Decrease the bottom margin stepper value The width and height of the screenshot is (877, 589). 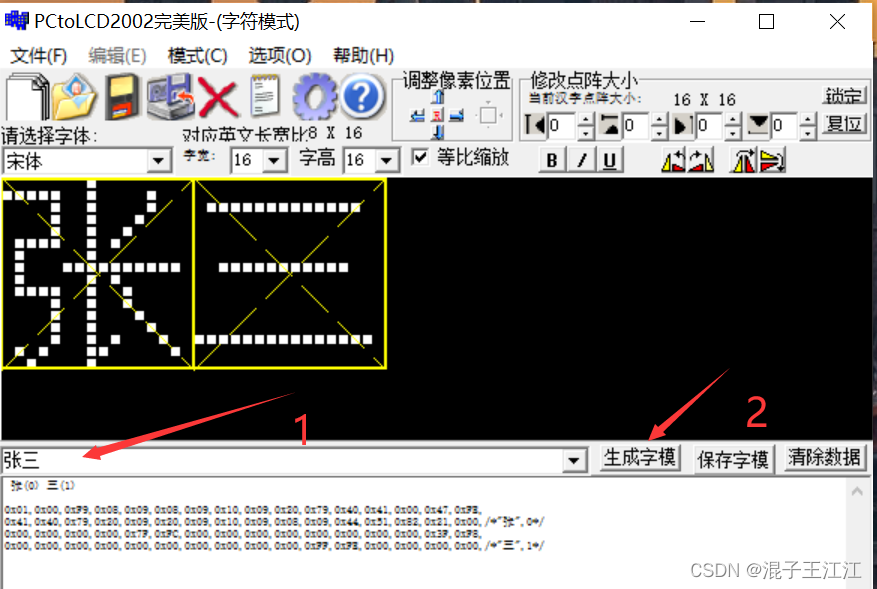tap(807, 132)
